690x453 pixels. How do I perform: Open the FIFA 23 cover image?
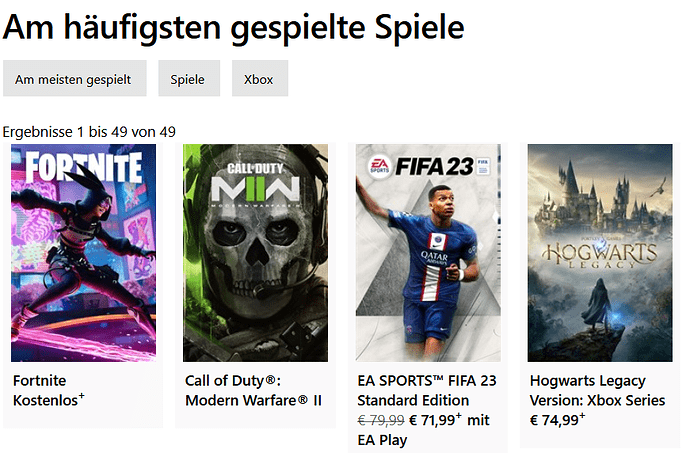click(x=428, y=253)
